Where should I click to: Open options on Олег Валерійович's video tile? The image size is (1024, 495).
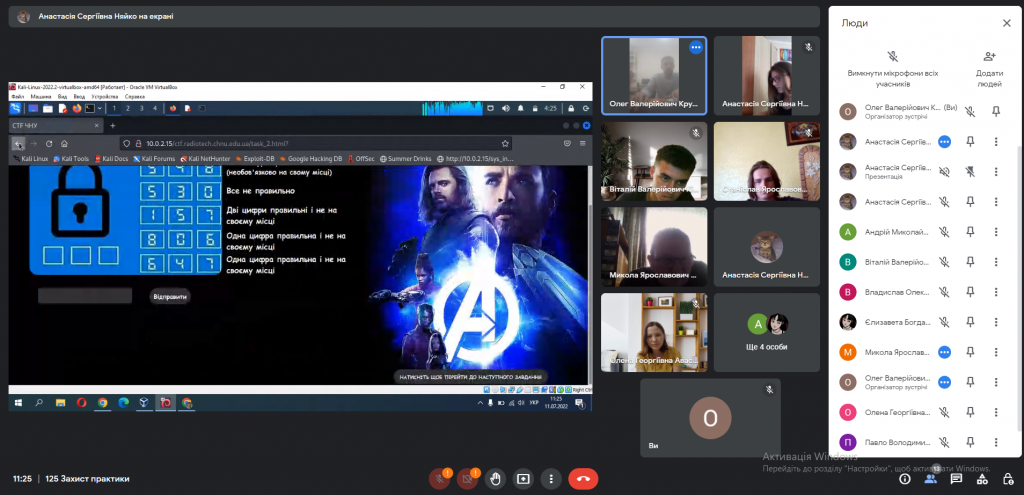pos(696,47)
